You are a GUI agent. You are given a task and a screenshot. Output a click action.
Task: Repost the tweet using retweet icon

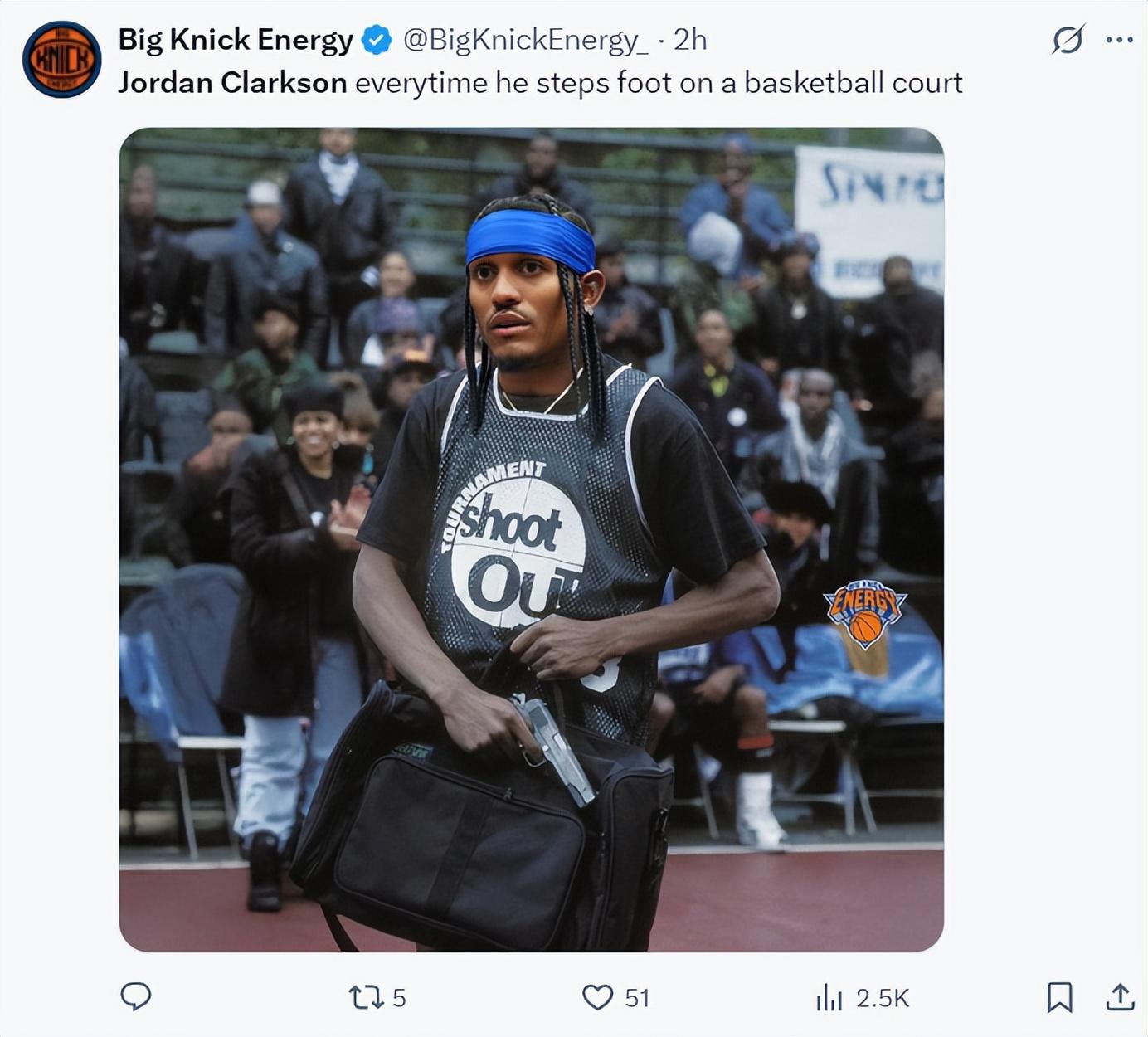point(365,996)
